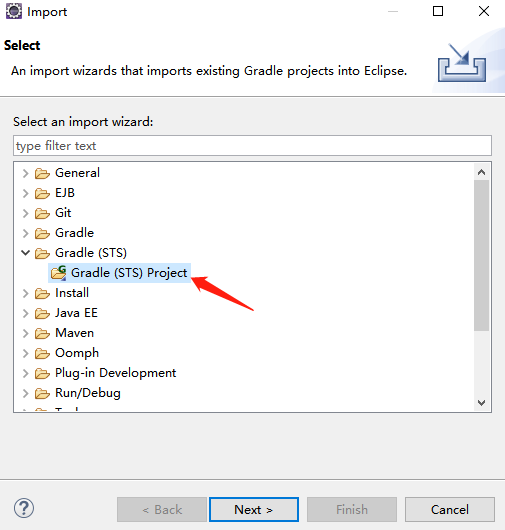505x530 pixels.
Task: Click the Java EE folder icon
Action: (42, 313)
